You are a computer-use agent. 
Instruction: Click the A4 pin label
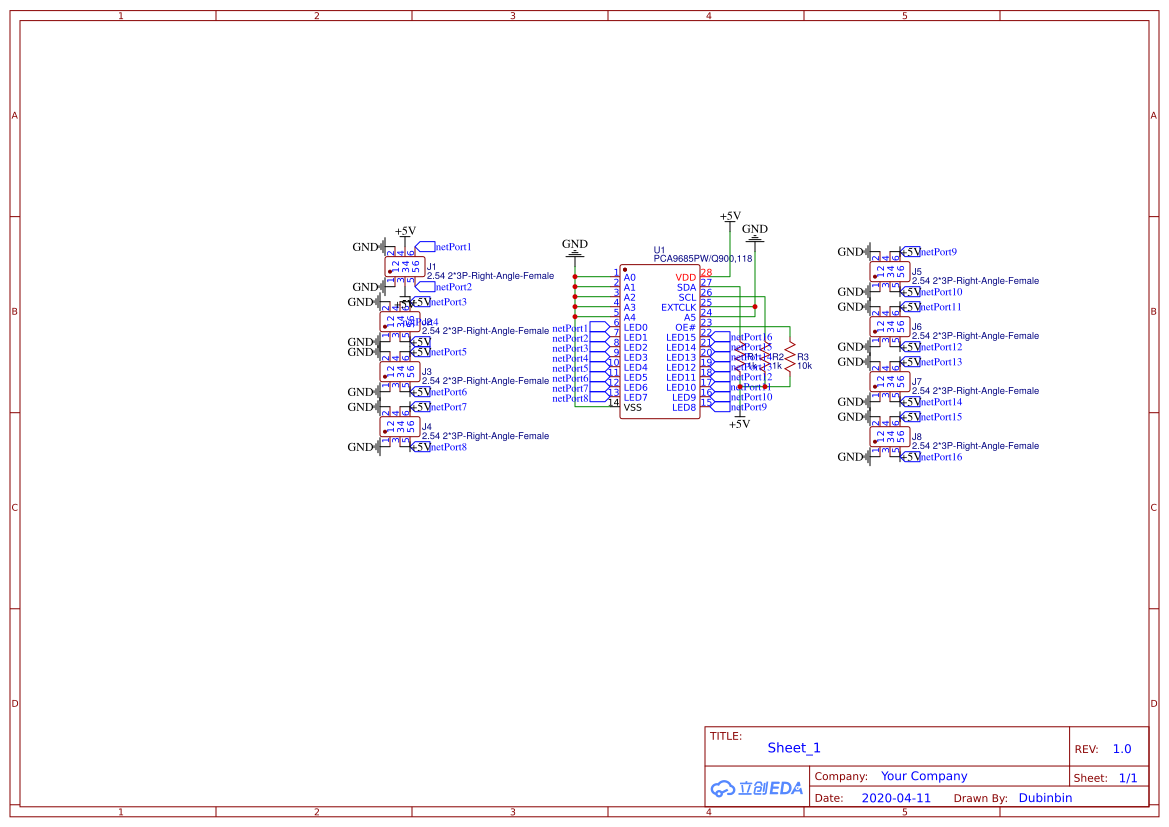[x=629, y=318]
